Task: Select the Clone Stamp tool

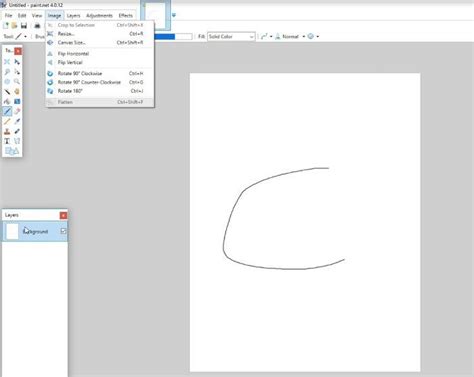Action: pyautogui.click(x=7, y=131)
